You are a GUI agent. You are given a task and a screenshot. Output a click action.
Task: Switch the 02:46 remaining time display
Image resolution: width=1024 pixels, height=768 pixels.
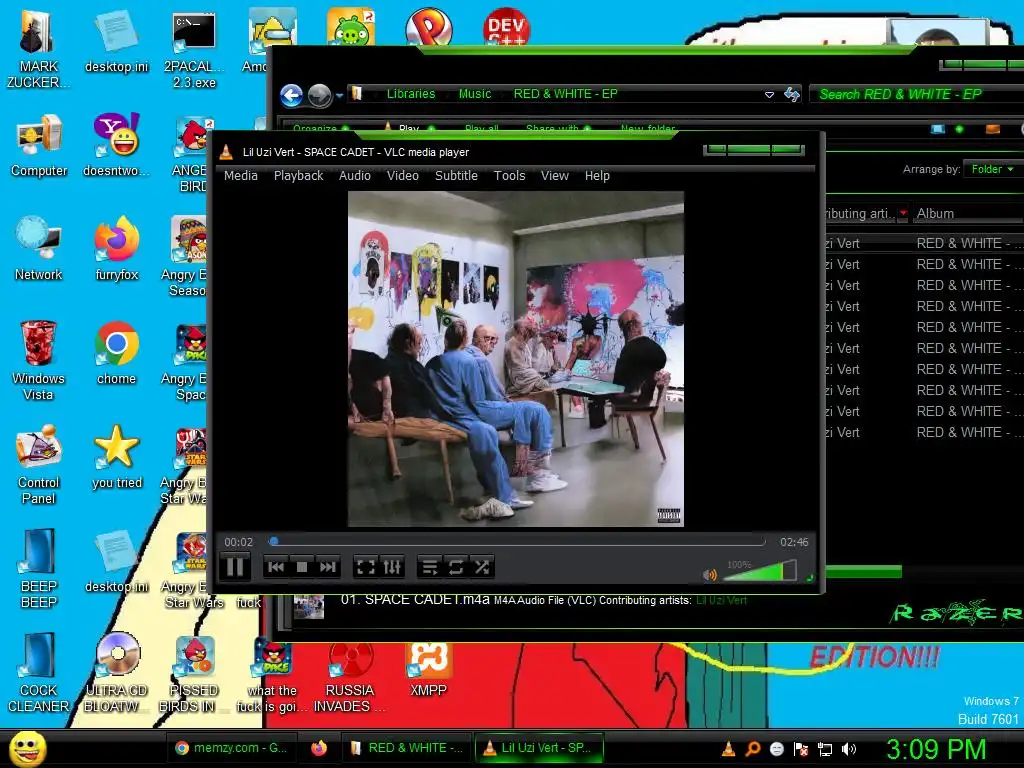click(794, 542)
